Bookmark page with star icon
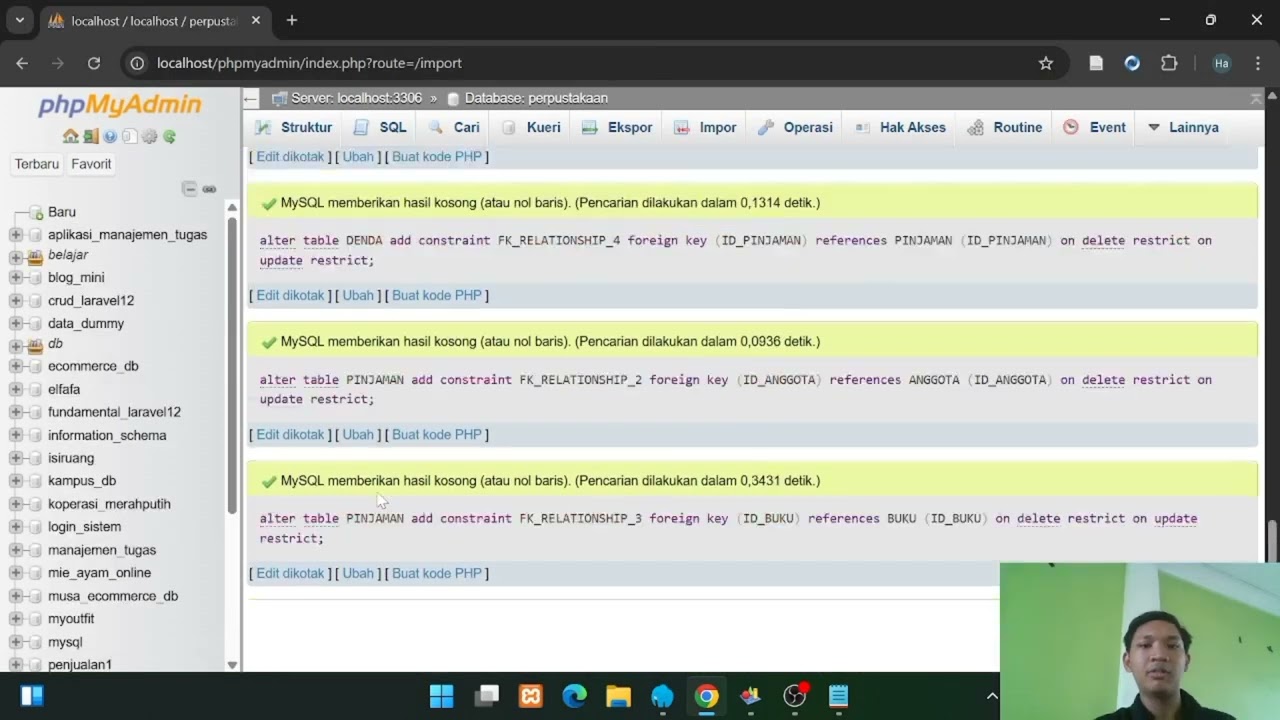Image resolution: width=1280 pixels, height=720 pixels. 1046,63
